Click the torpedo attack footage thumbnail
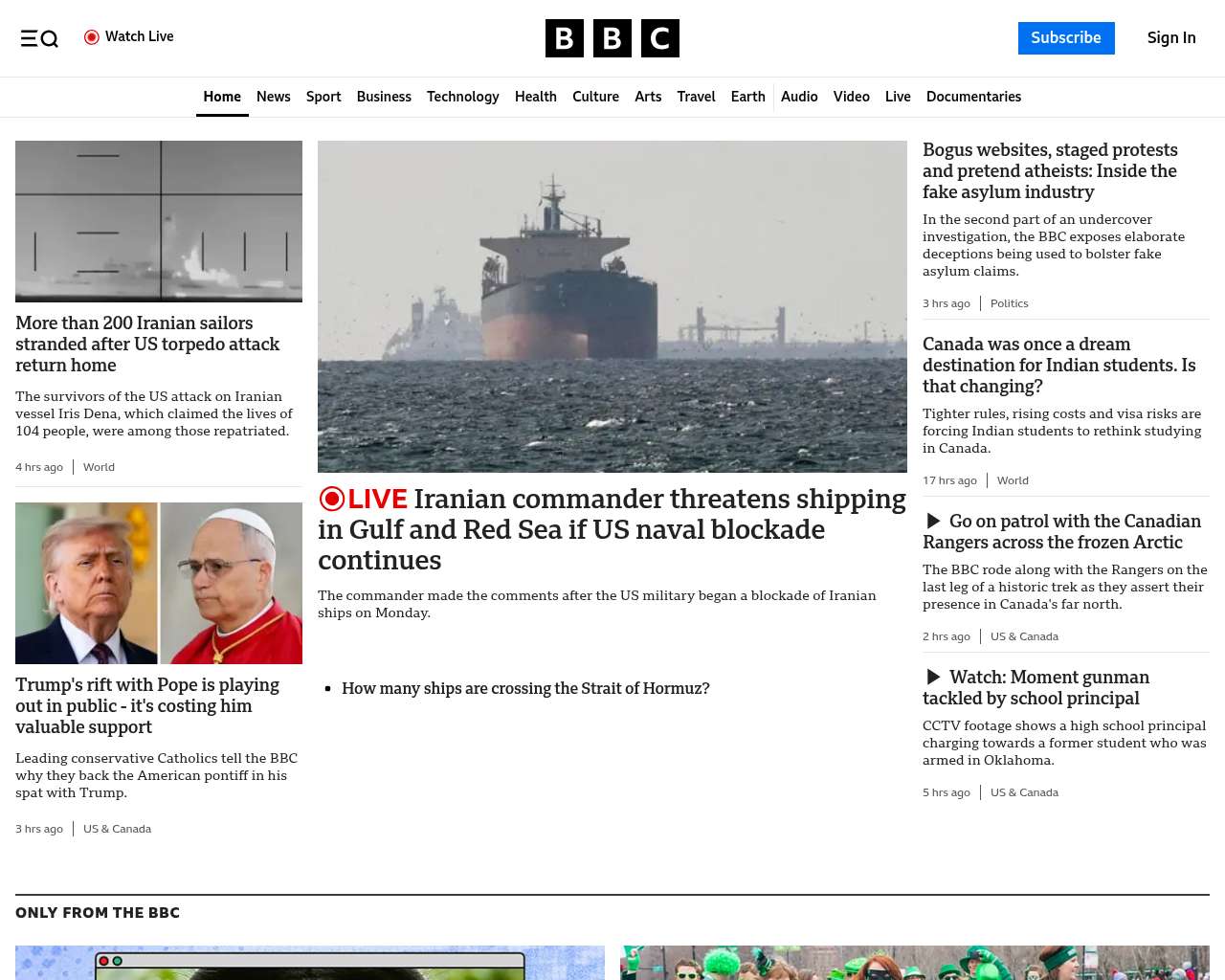This screenshot has width=1225, height=980. tap(159, 221)
